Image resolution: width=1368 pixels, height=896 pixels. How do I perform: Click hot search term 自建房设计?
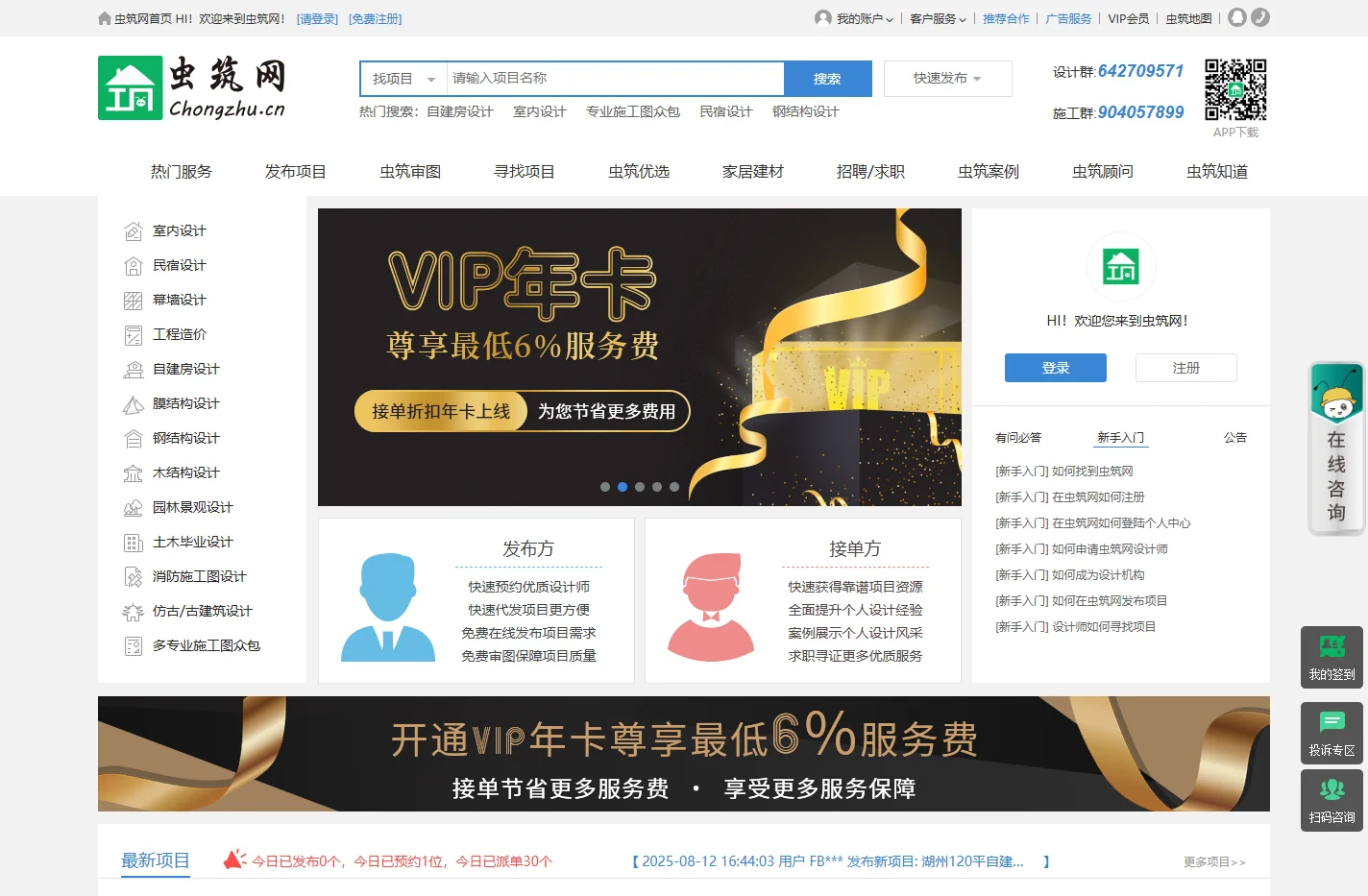(x=460, y=111)
